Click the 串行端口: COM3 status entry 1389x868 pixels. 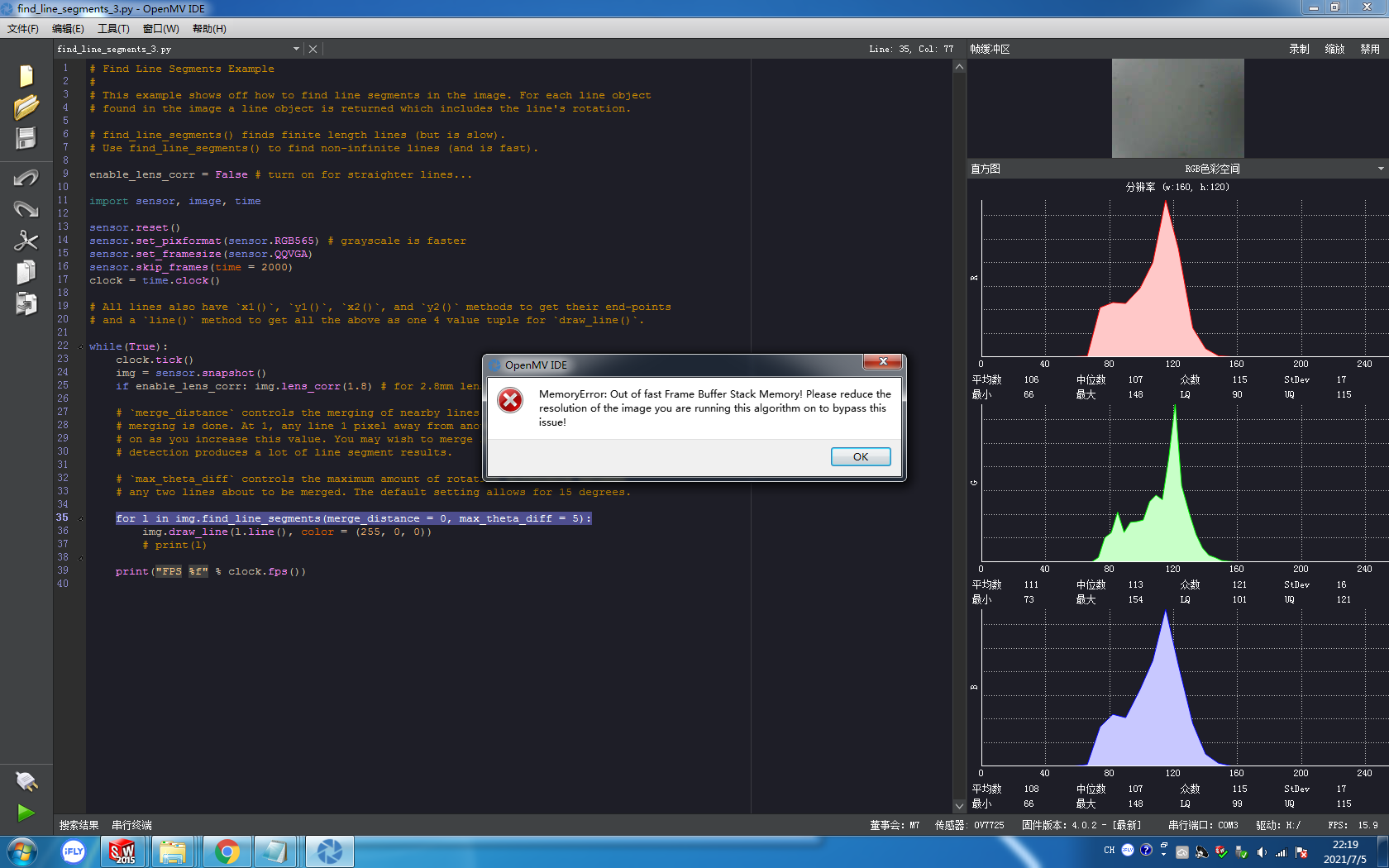(x=1203, y=825)
